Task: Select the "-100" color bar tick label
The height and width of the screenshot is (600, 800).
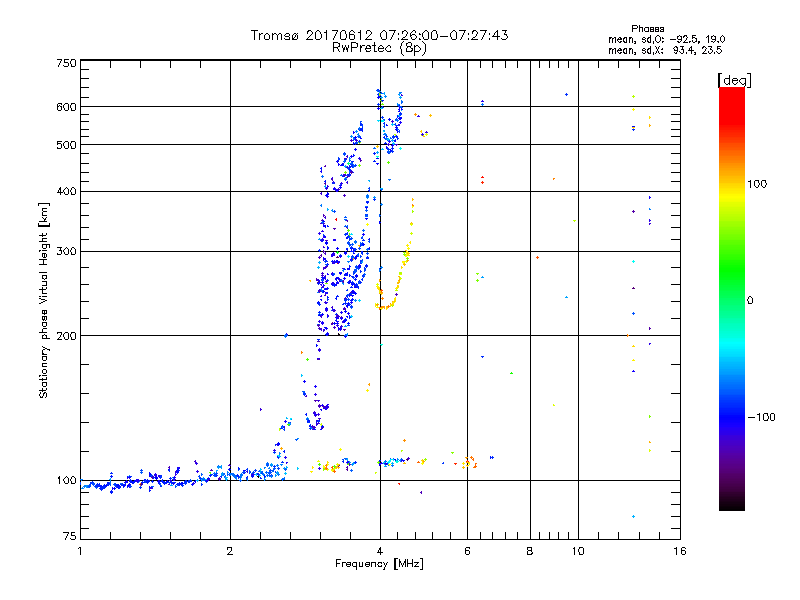Action: 761,417
